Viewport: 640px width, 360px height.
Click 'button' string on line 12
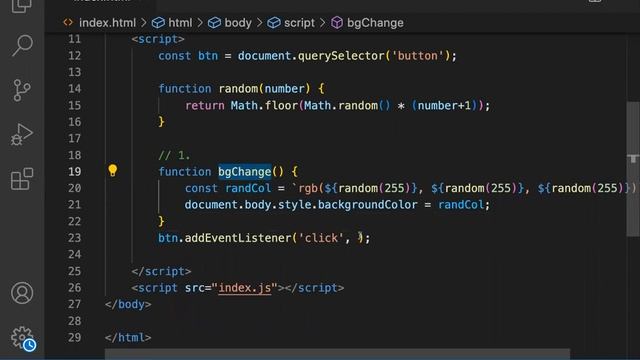click(418, 56)
